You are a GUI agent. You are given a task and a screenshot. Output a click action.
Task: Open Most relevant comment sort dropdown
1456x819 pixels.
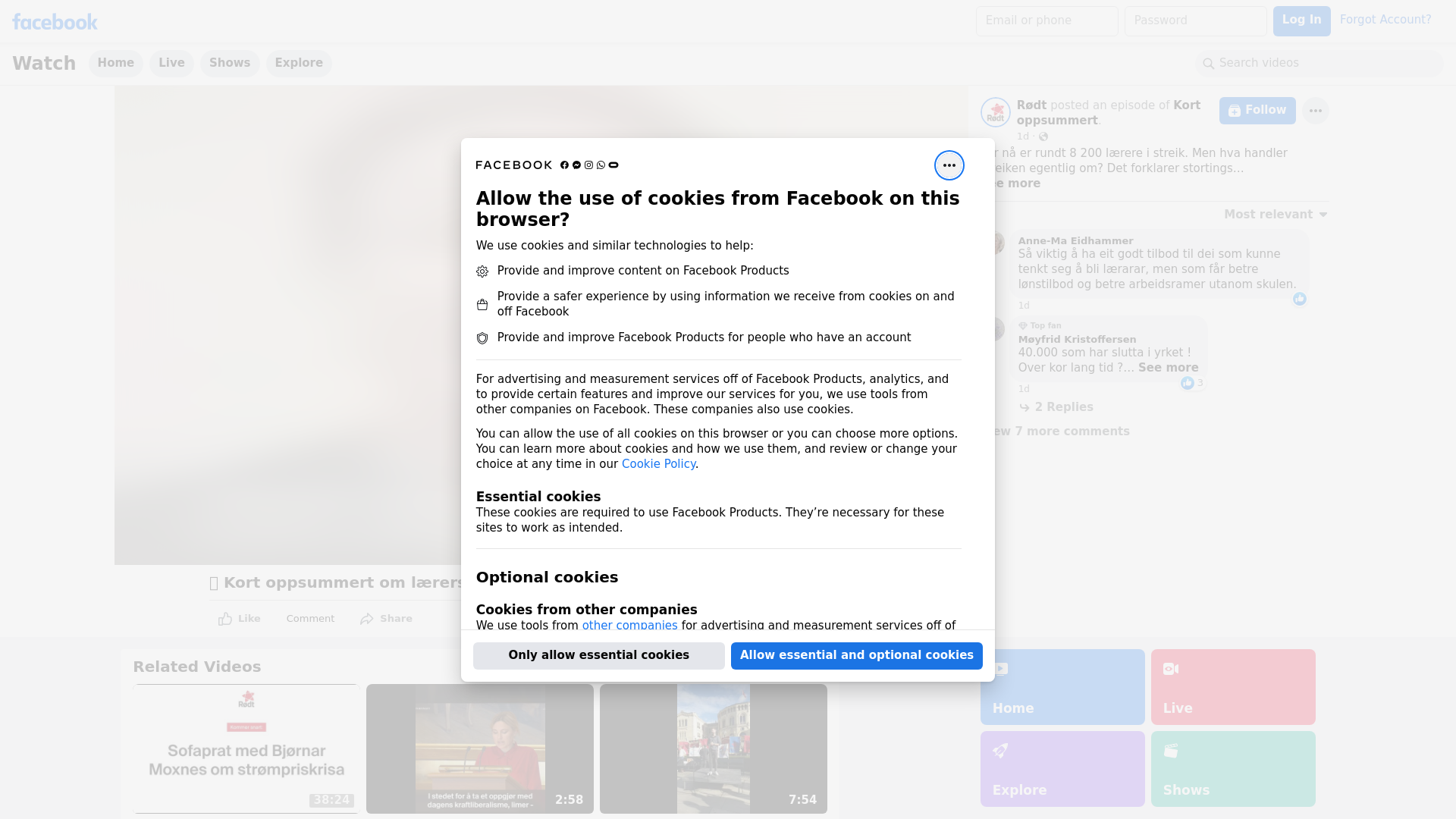click(1276, 215)
